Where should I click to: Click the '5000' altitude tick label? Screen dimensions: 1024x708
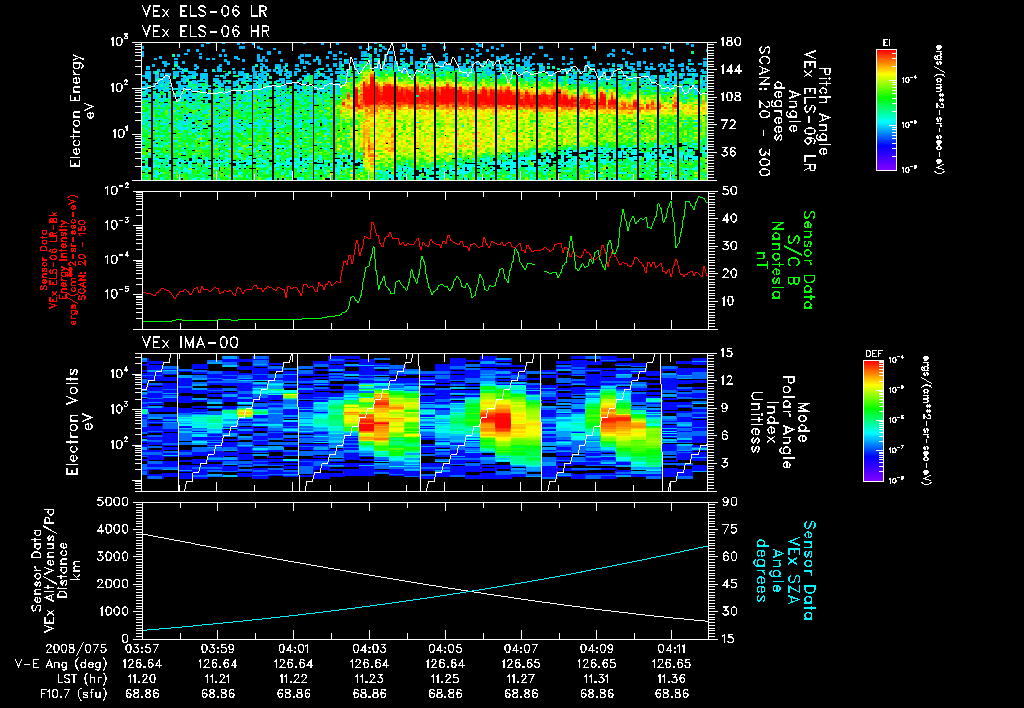113,502
